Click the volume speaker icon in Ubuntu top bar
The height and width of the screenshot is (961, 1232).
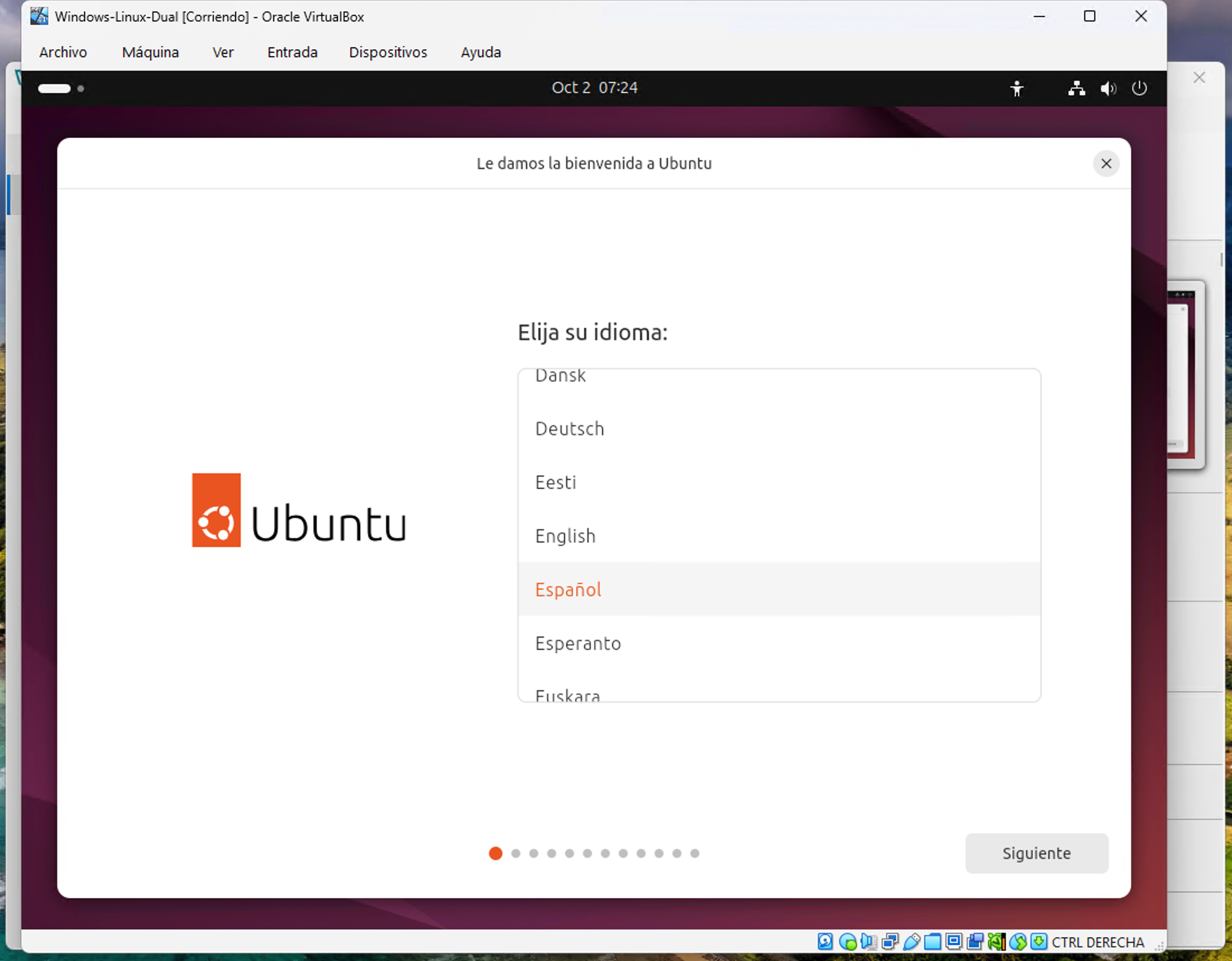(x=1108, y=88)
